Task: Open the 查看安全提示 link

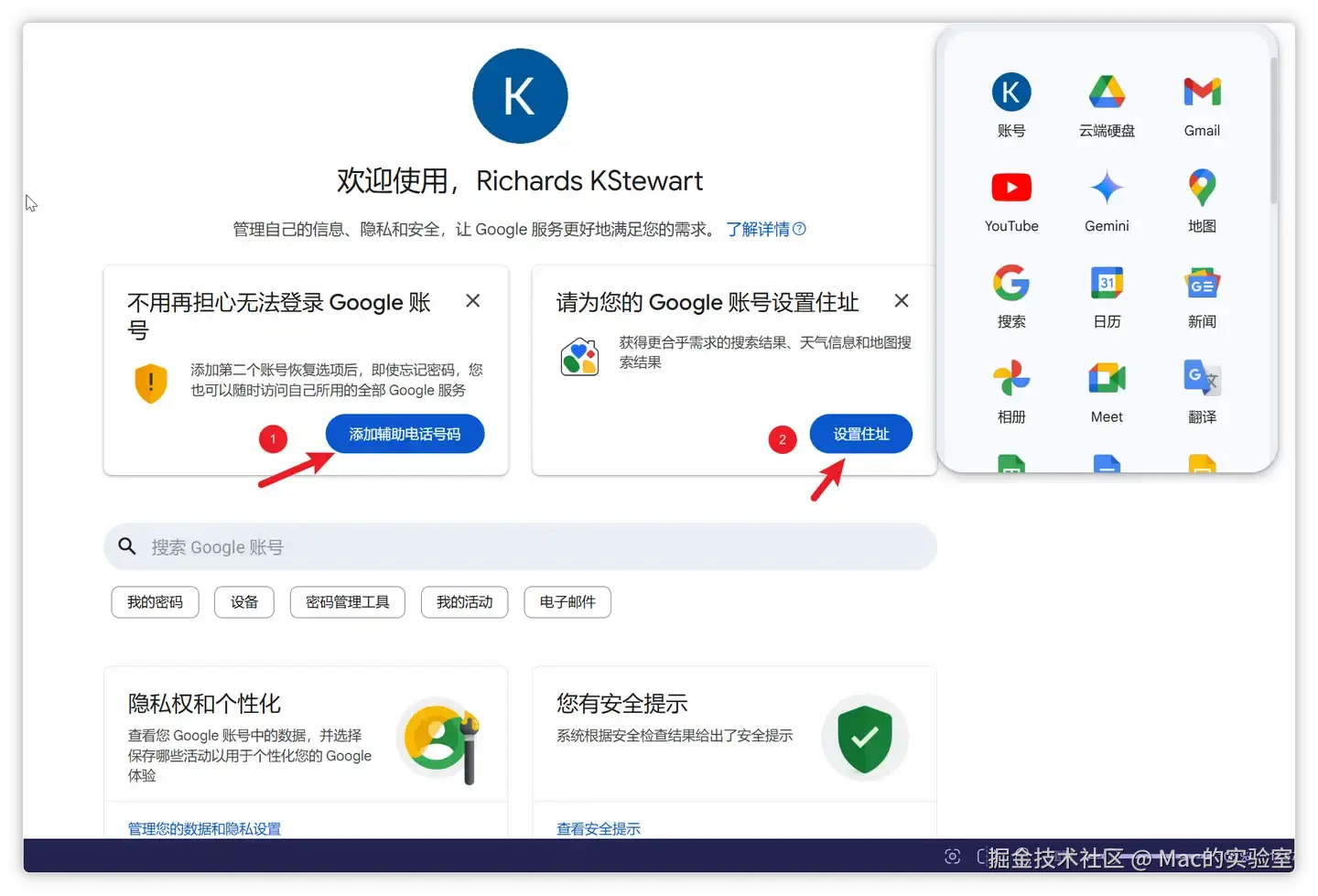Action: point(599,828)
